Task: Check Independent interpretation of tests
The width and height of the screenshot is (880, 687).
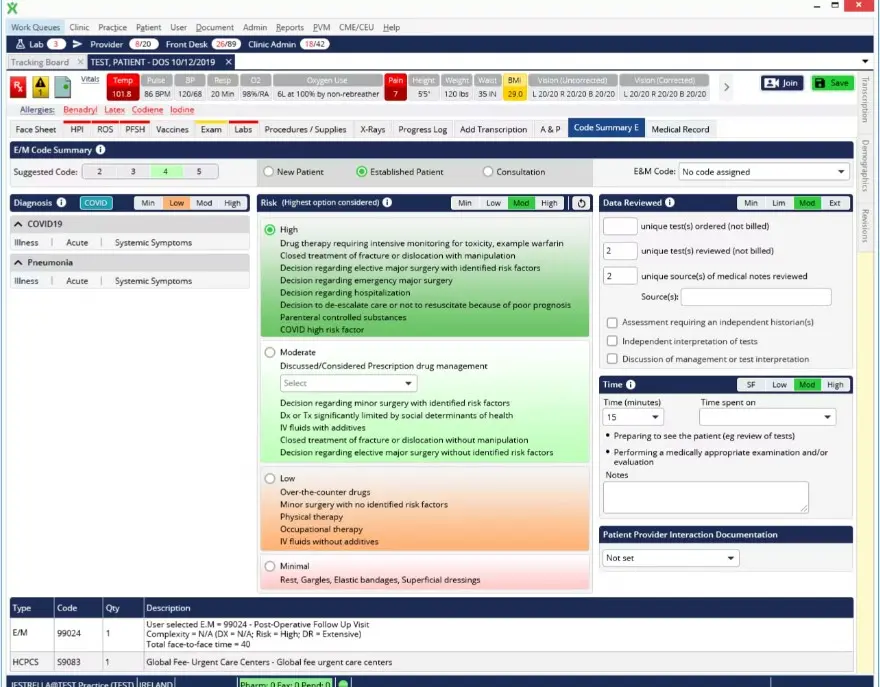Action: coord(613,341)
